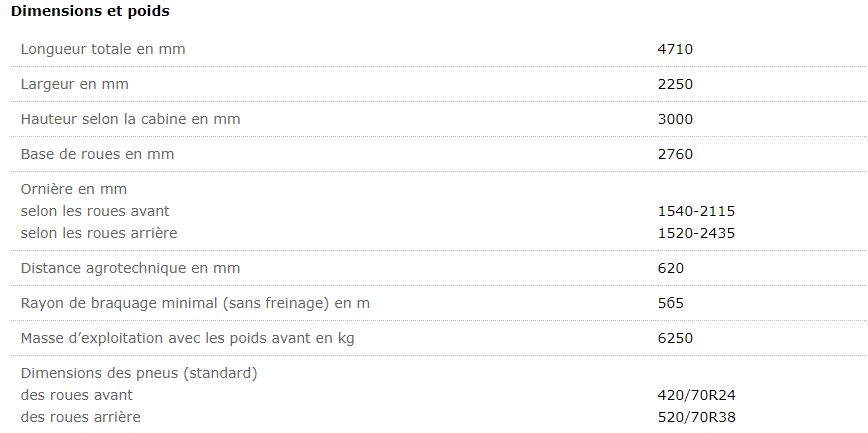Viewport: 868px width, 433px height.
Task: Select the "Base de roues en mm" label
Action: (98, 154)
